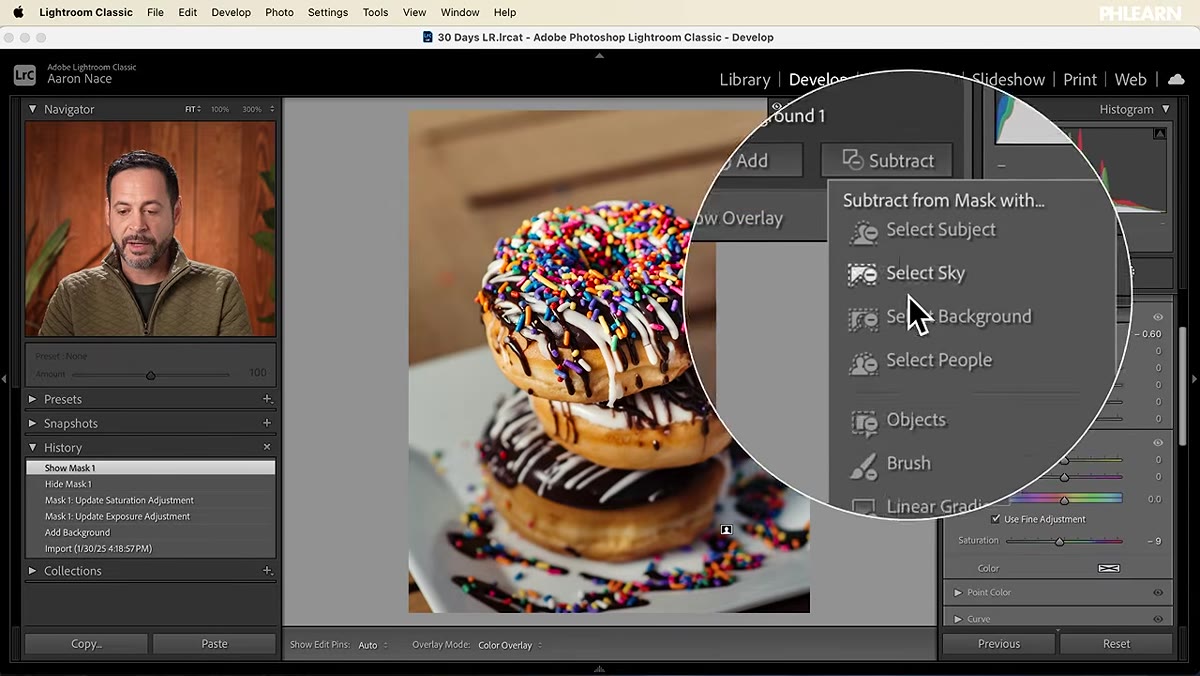Select the 'Add Background' history step

(150, 532)
